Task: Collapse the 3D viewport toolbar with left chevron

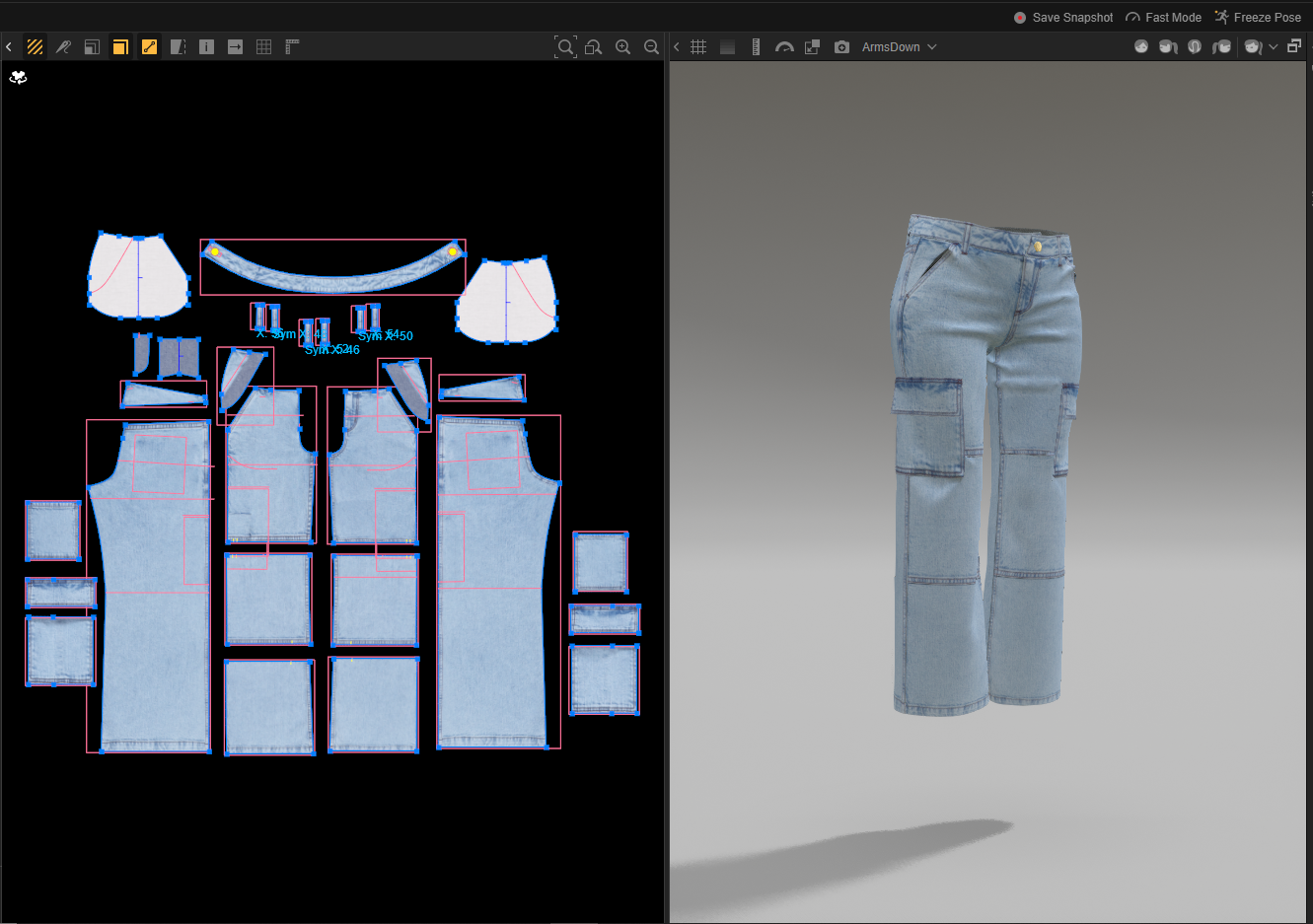Action: tap(677, 46)
